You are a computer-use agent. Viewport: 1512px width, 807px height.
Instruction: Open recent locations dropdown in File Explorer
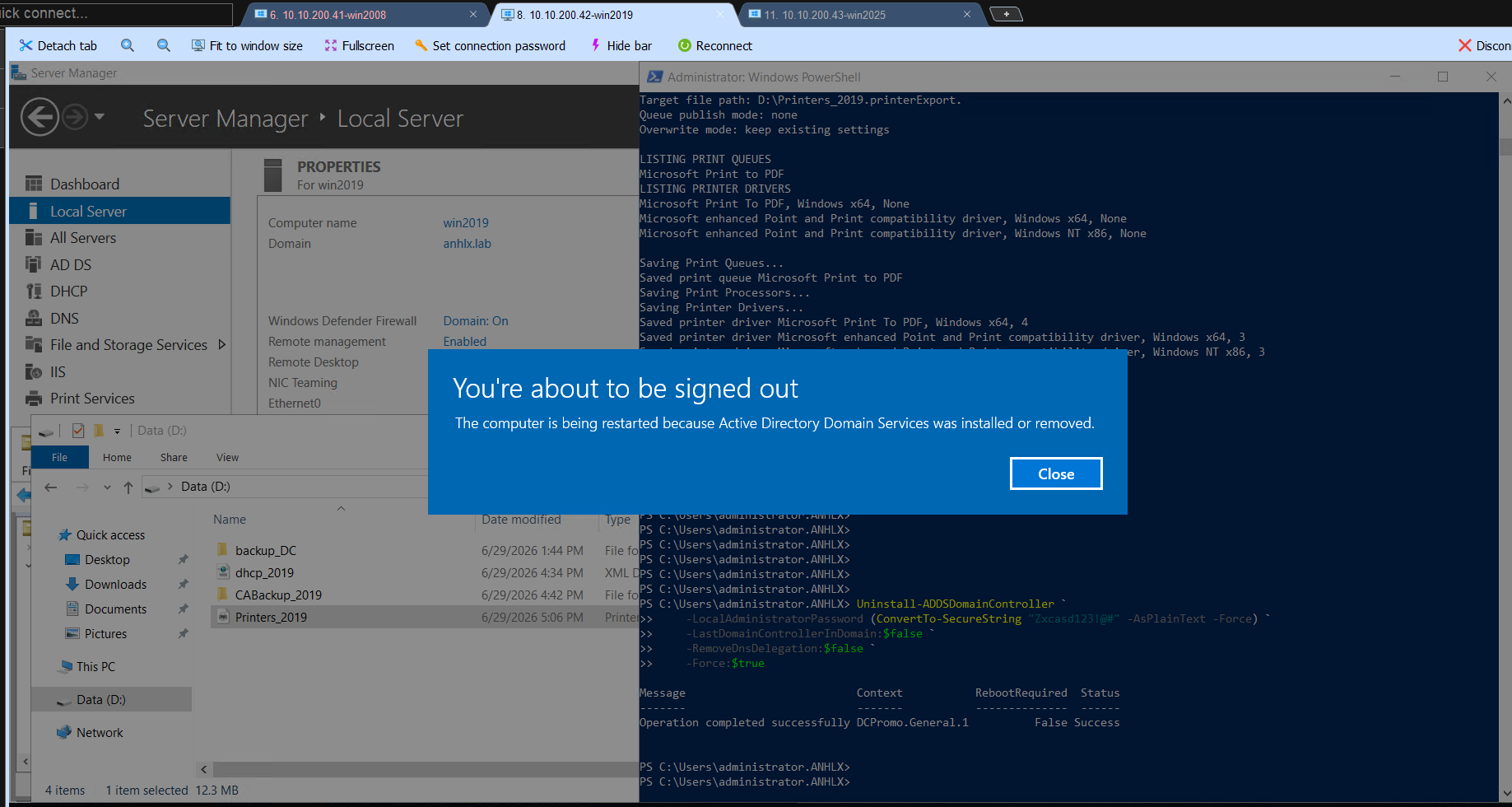click(x=107, y=487)
